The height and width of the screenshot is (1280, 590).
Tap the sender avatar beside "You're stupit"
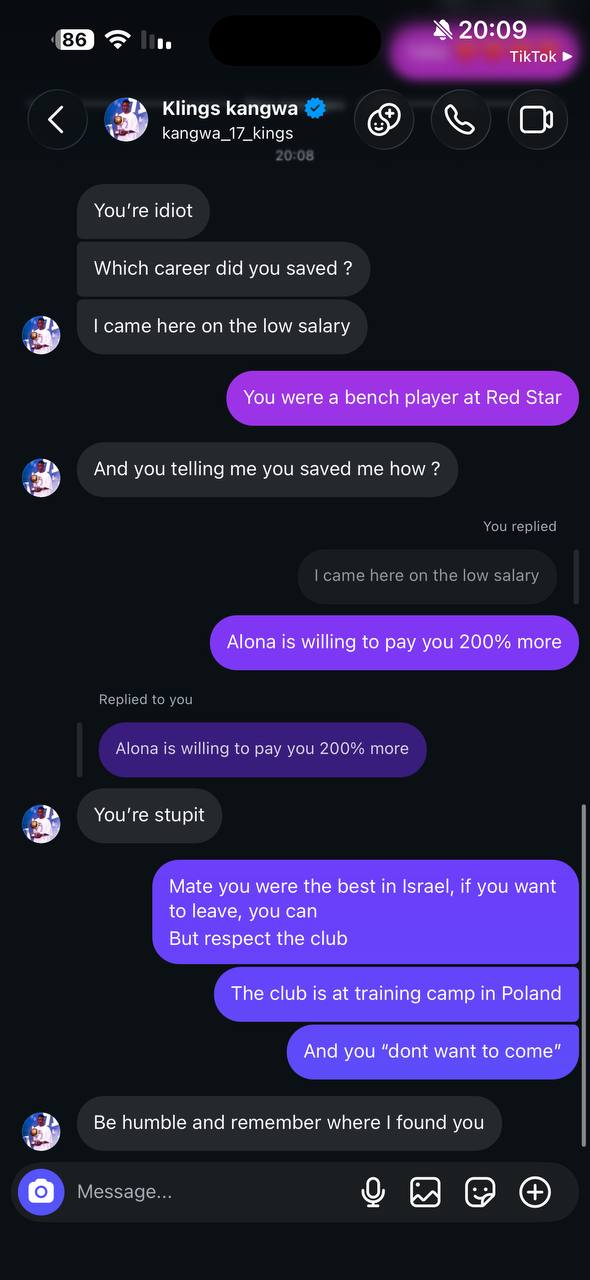point(41,823)
